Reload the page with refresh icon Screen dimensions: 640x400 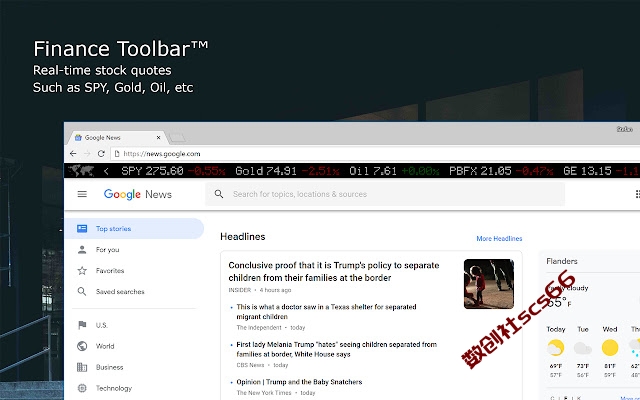[x=101, y=154]
